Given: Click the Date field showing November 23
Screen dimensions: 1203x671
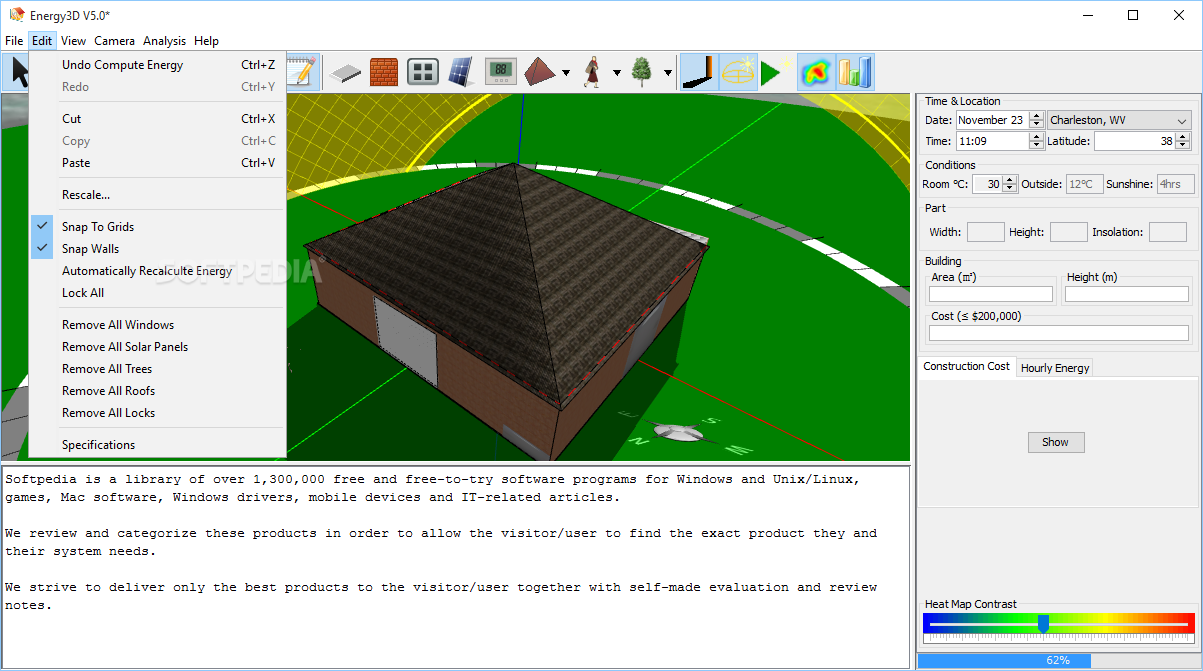Looking at the screenshot, I should pos(992,120).
